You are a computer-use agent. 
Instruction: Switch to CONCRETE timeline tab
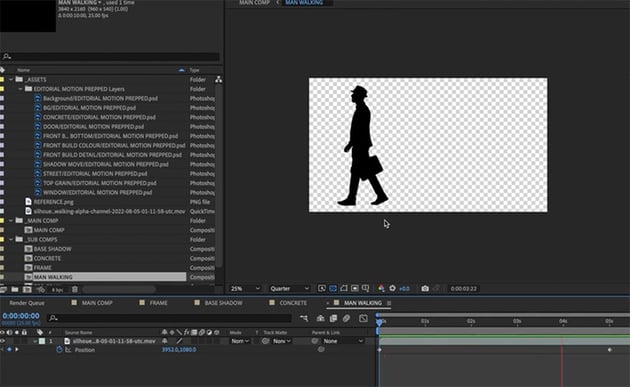click(x=293, y=303)
